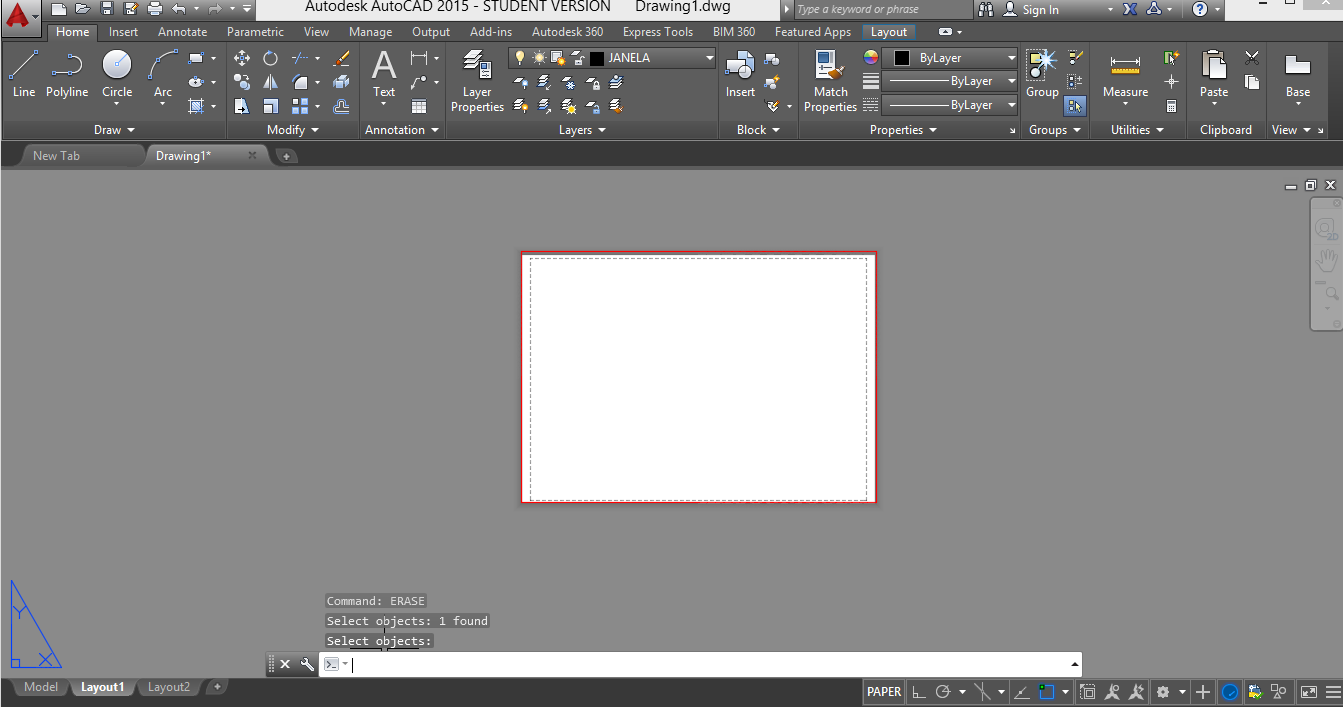Screen dimensions: 1343x707
Task: Expand the Block panel
Action: (x=758, y=130)
